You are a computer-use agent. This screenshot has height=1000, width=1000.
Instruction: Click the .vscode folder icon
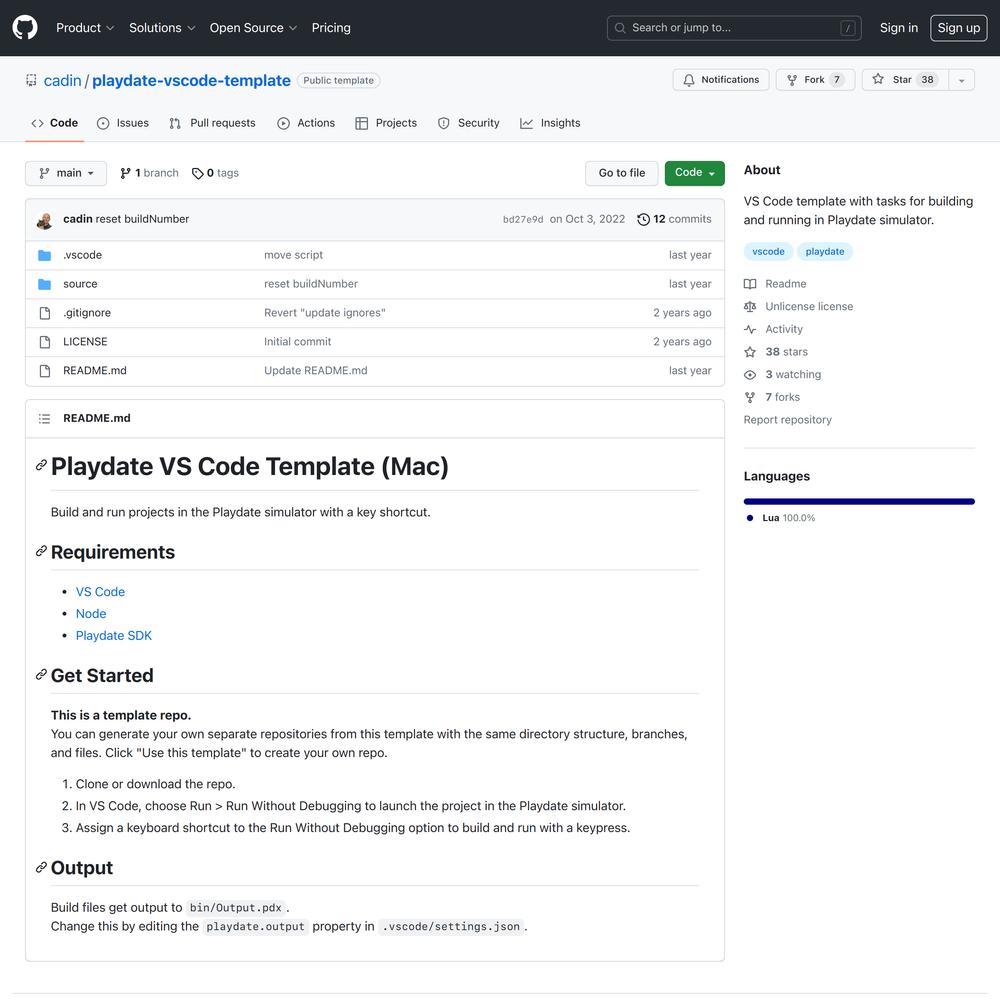click(x=45, y=256)
